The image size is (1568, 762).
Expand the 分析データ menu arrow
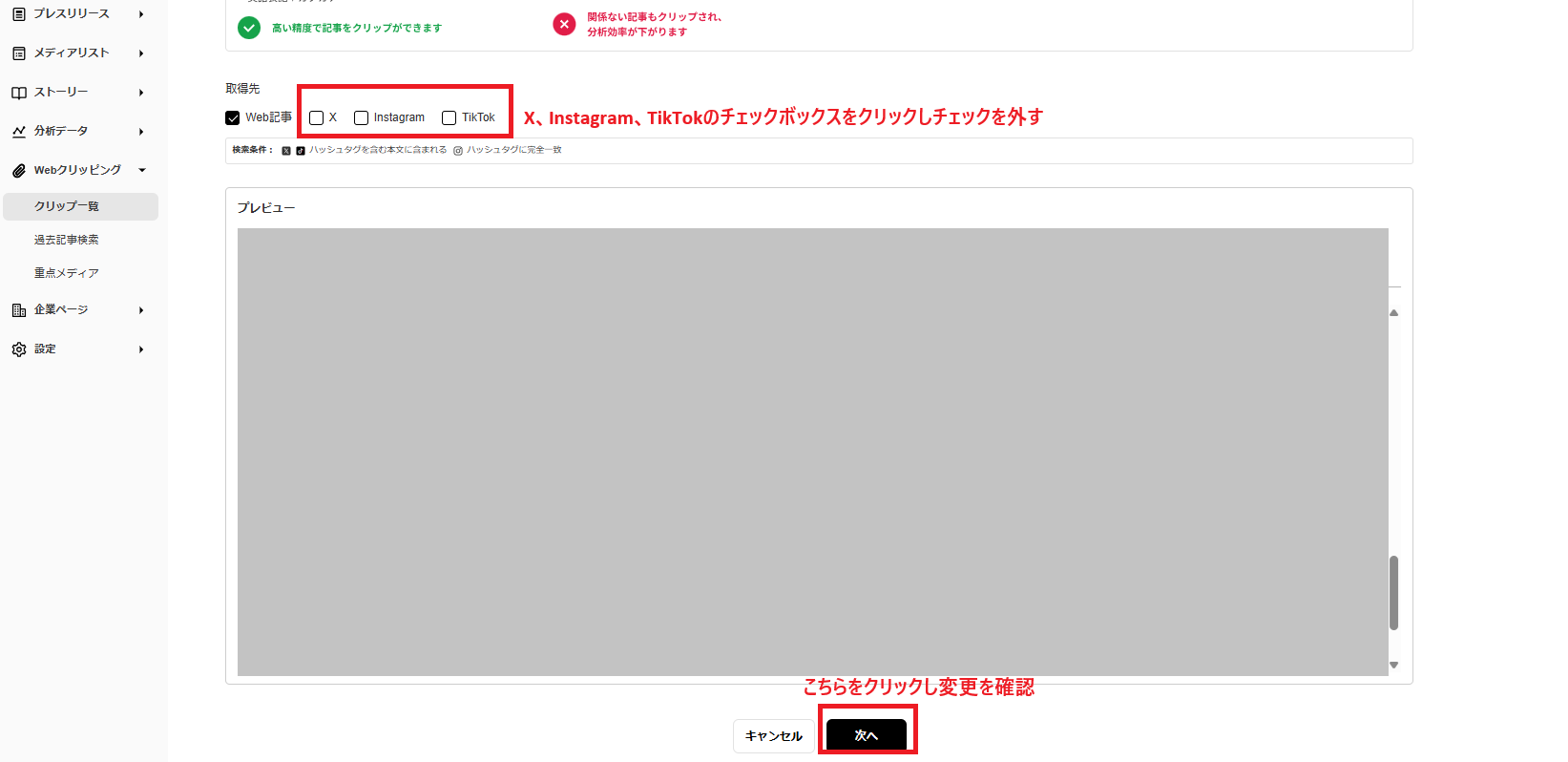click(141, 132)
